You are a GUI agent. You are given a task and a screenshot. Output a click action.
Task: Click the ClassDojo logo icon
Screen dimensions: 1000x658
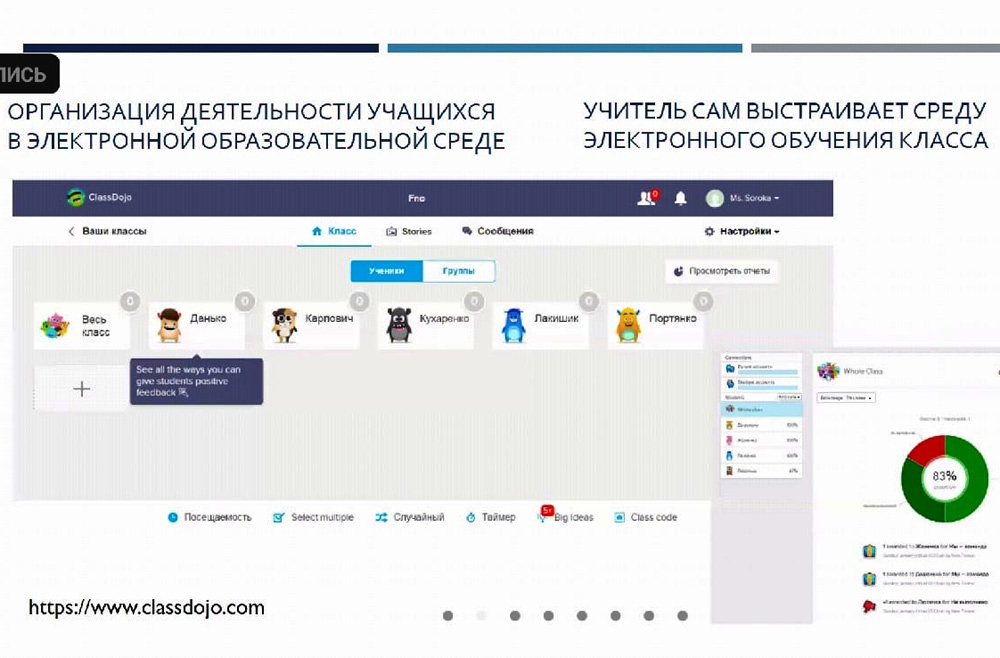pos(76,198)
